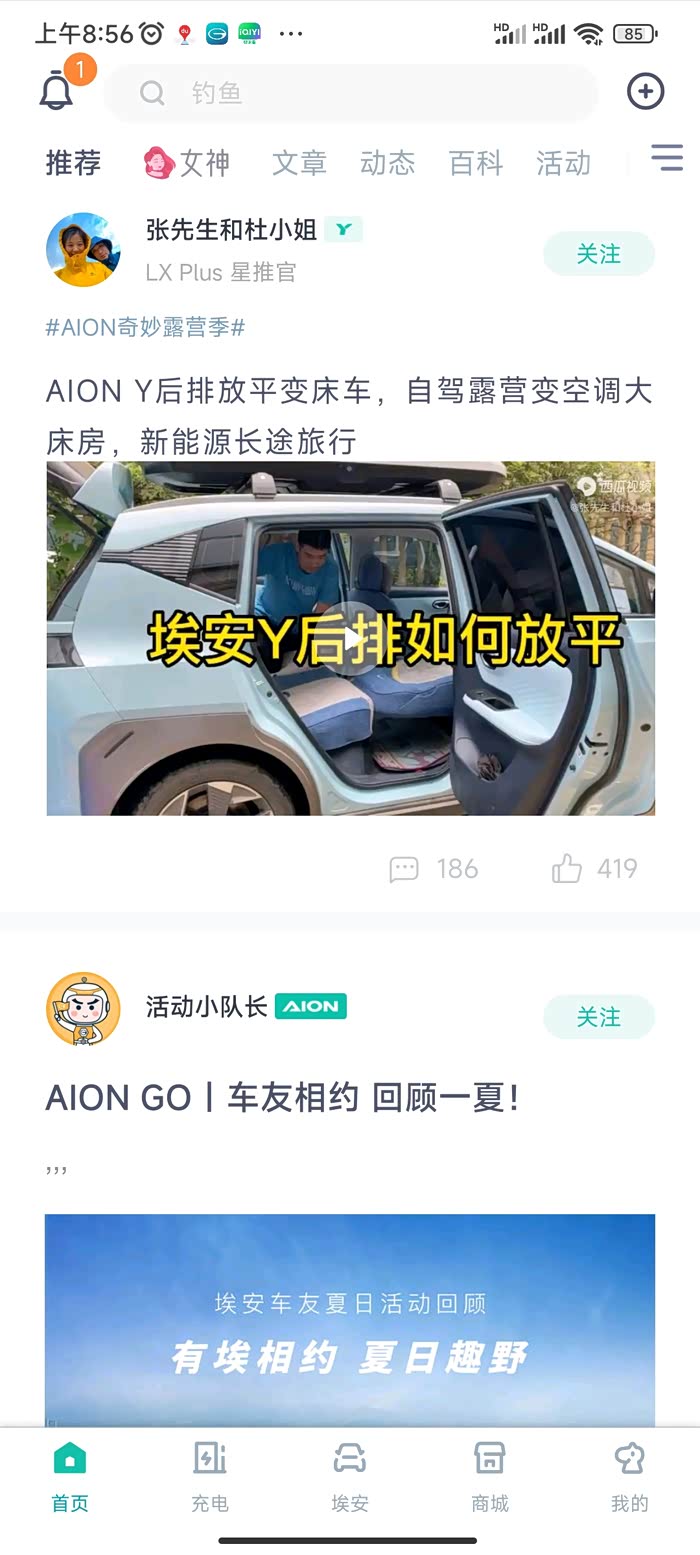
Task: Like the AION Y camping post
Action: click(x=594, y=868)
